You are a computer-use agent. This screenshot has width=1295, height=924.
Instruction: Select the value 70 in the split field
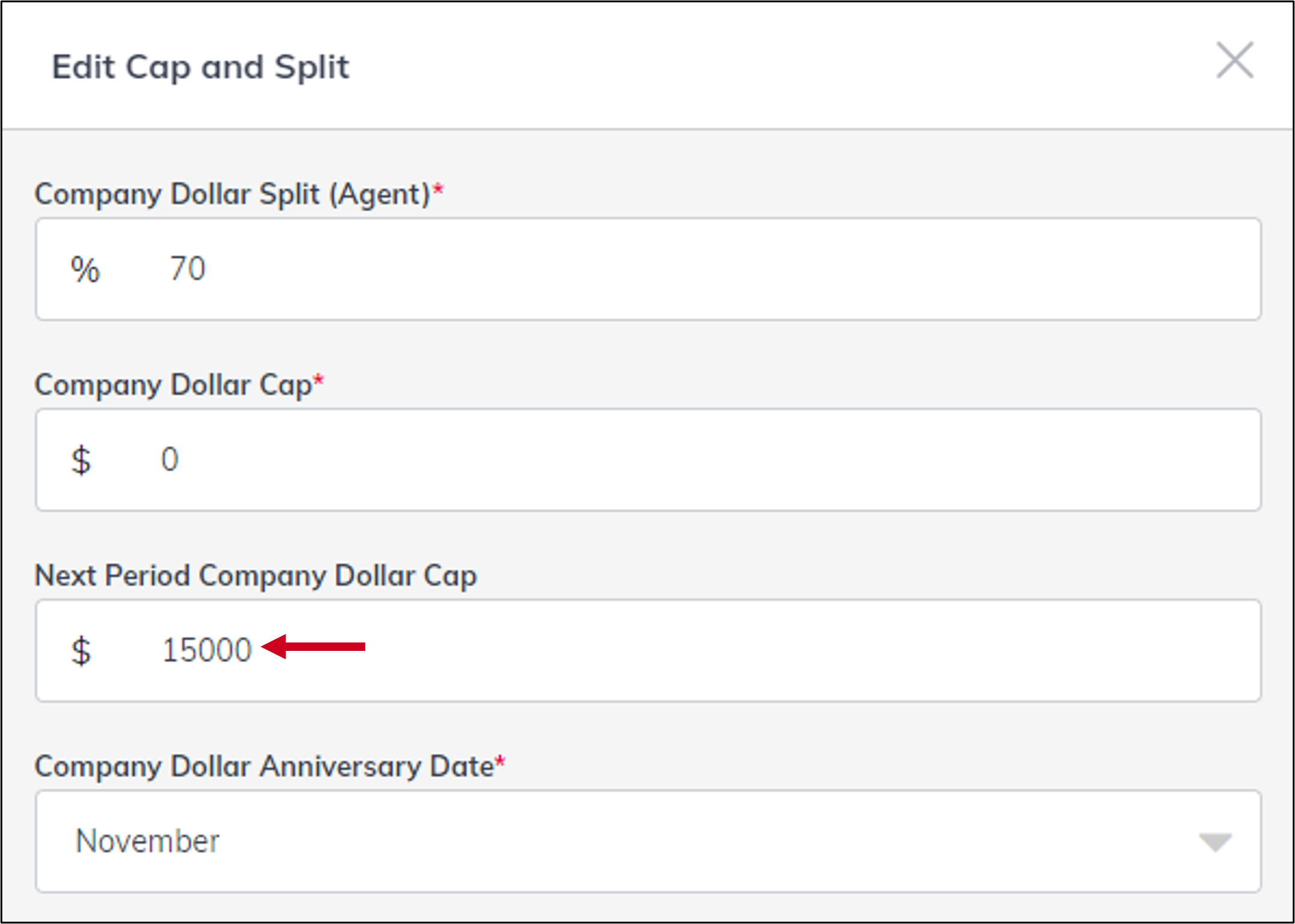(188, 268)
